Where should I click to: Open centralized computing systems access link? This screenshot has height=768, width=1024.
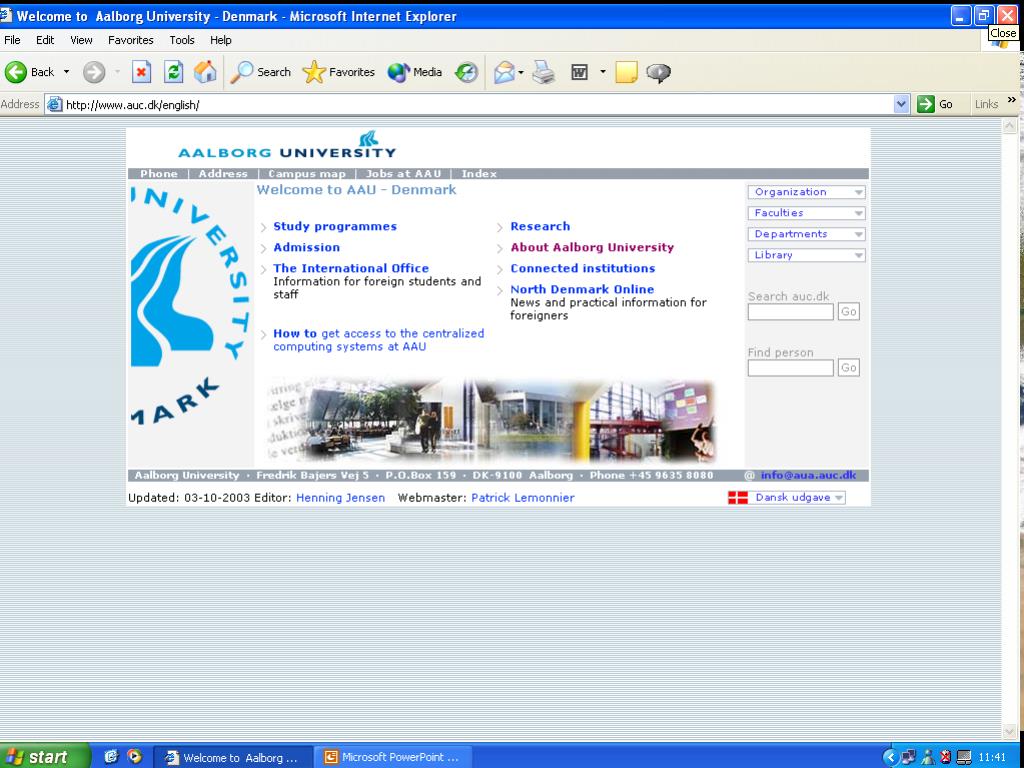pyautogui.click(x=379, y=340)
